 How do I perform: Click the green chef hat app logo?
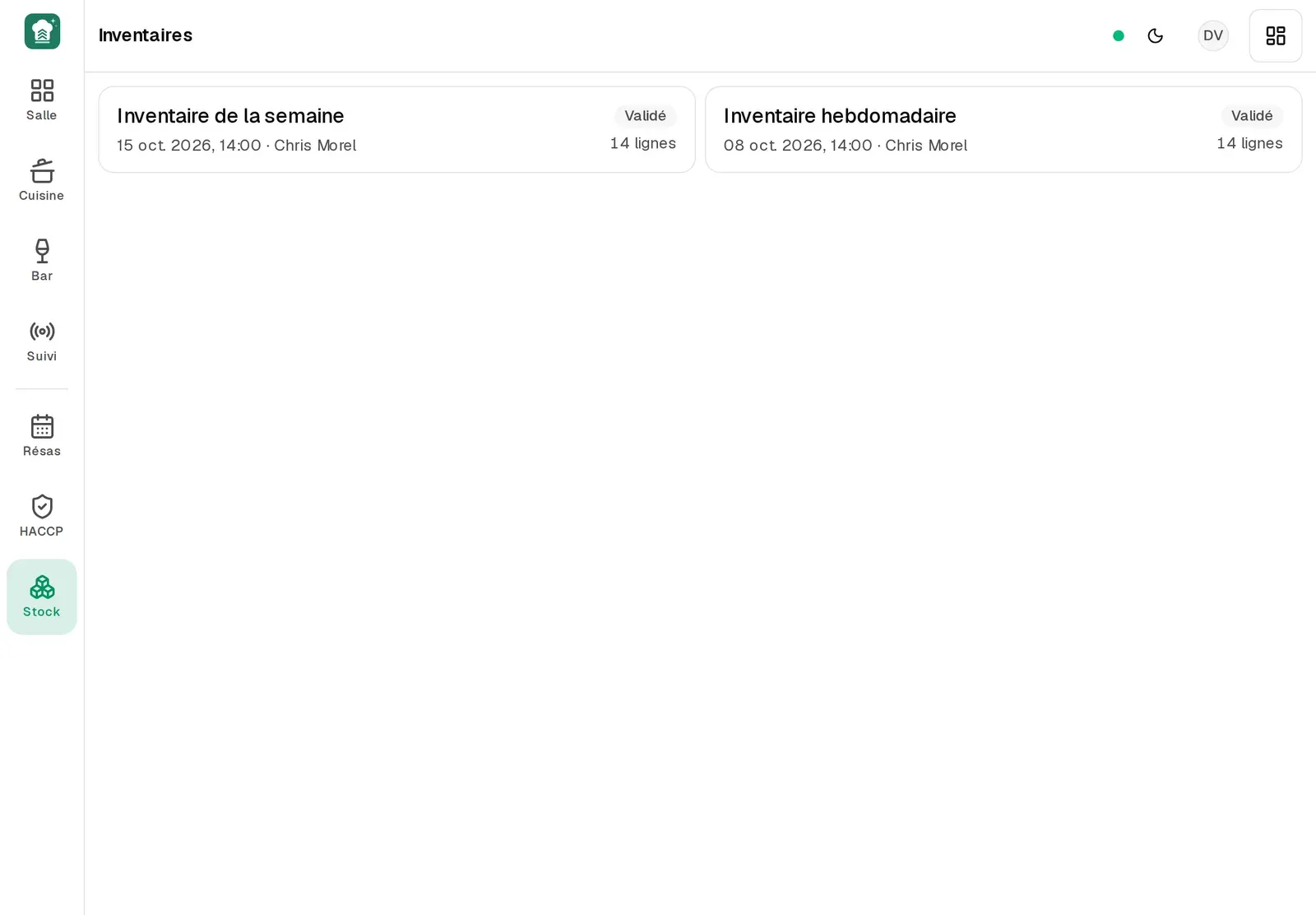[42, 31]
